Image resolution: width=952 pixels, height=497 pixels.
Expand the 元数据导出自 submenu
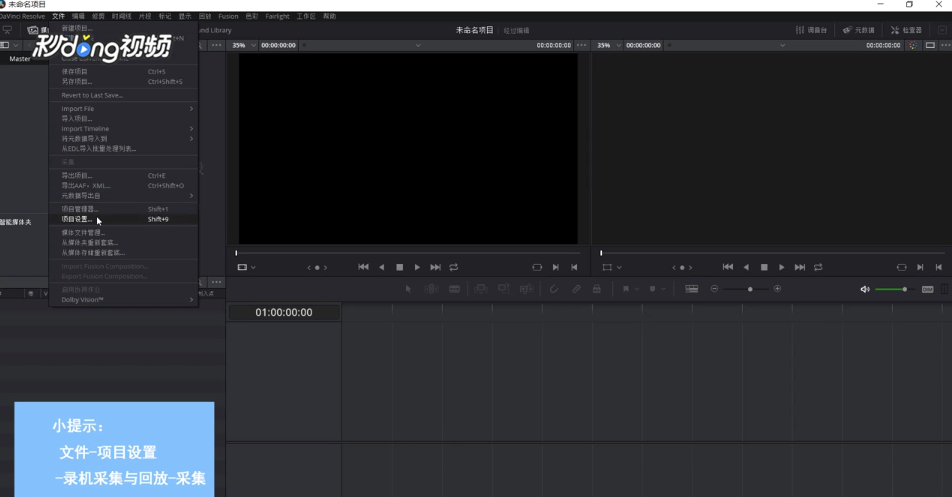click(x=123, y=195)
